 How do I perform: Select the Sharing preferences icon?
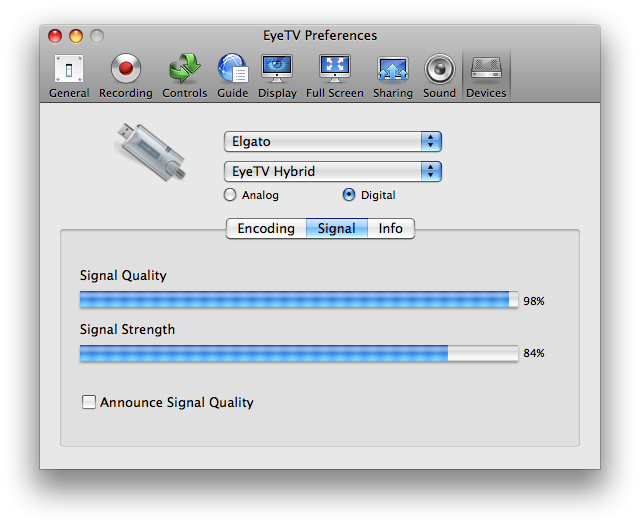(393, 76)
